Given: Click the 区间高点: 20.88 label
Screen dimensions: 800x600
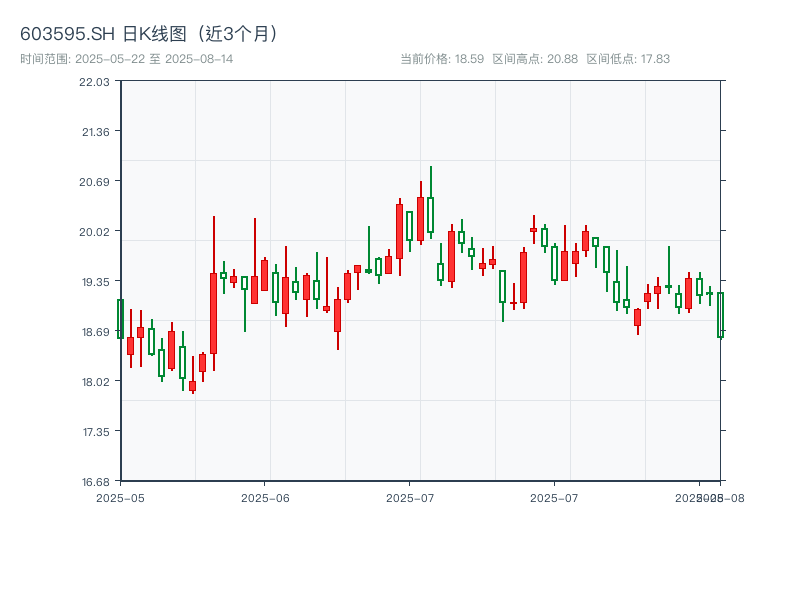Looking at the screenshot, I should (x=535, y=59).
